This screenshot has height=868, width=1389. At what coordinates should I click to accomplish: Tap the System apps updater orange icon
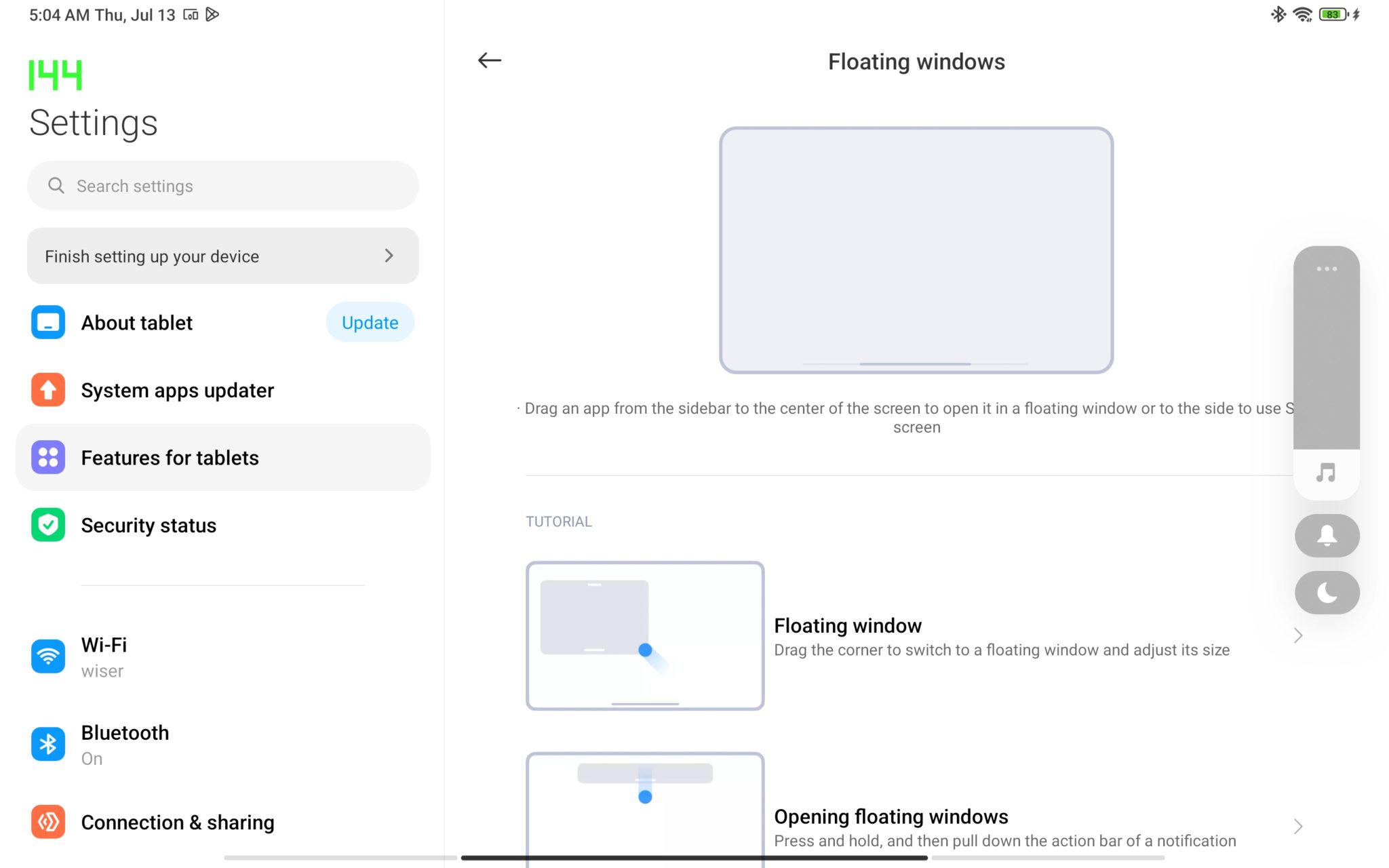[x=48, y=390]
